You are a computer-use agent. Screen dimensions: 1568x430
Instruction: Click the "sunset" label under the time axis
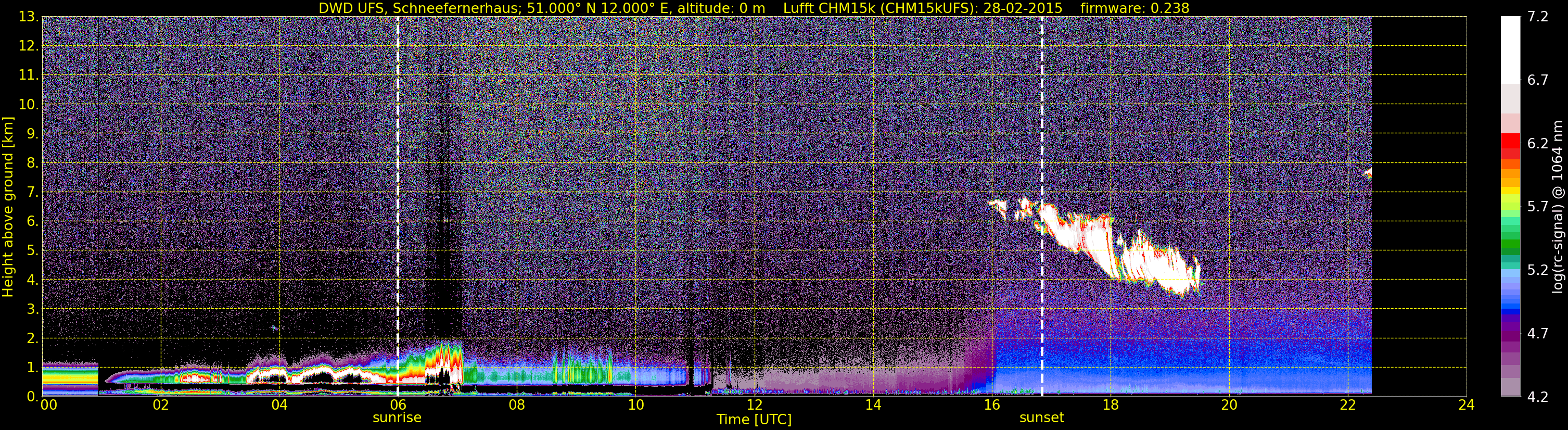click(x=1042, y=418)
